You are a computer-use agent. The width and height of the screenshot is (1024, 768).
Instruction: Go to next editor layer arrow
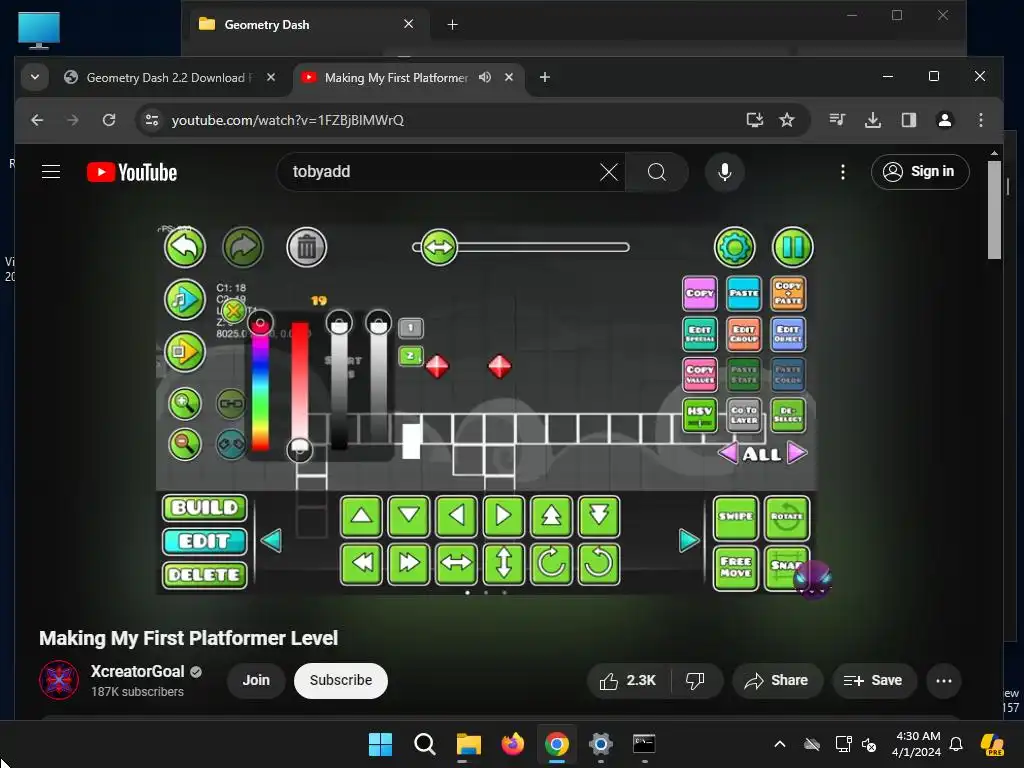click(x=797, y=453)
